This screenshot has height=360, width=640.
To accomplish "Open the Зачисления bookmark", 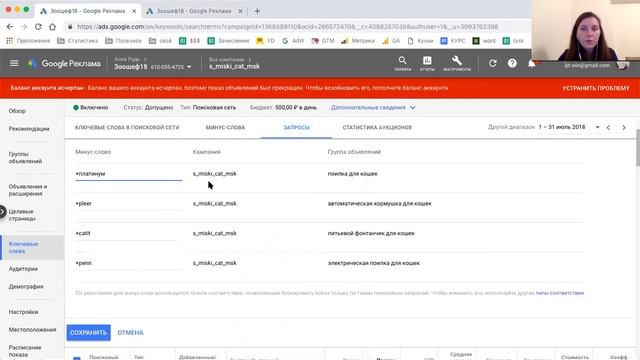I will [x=229, y=41].
